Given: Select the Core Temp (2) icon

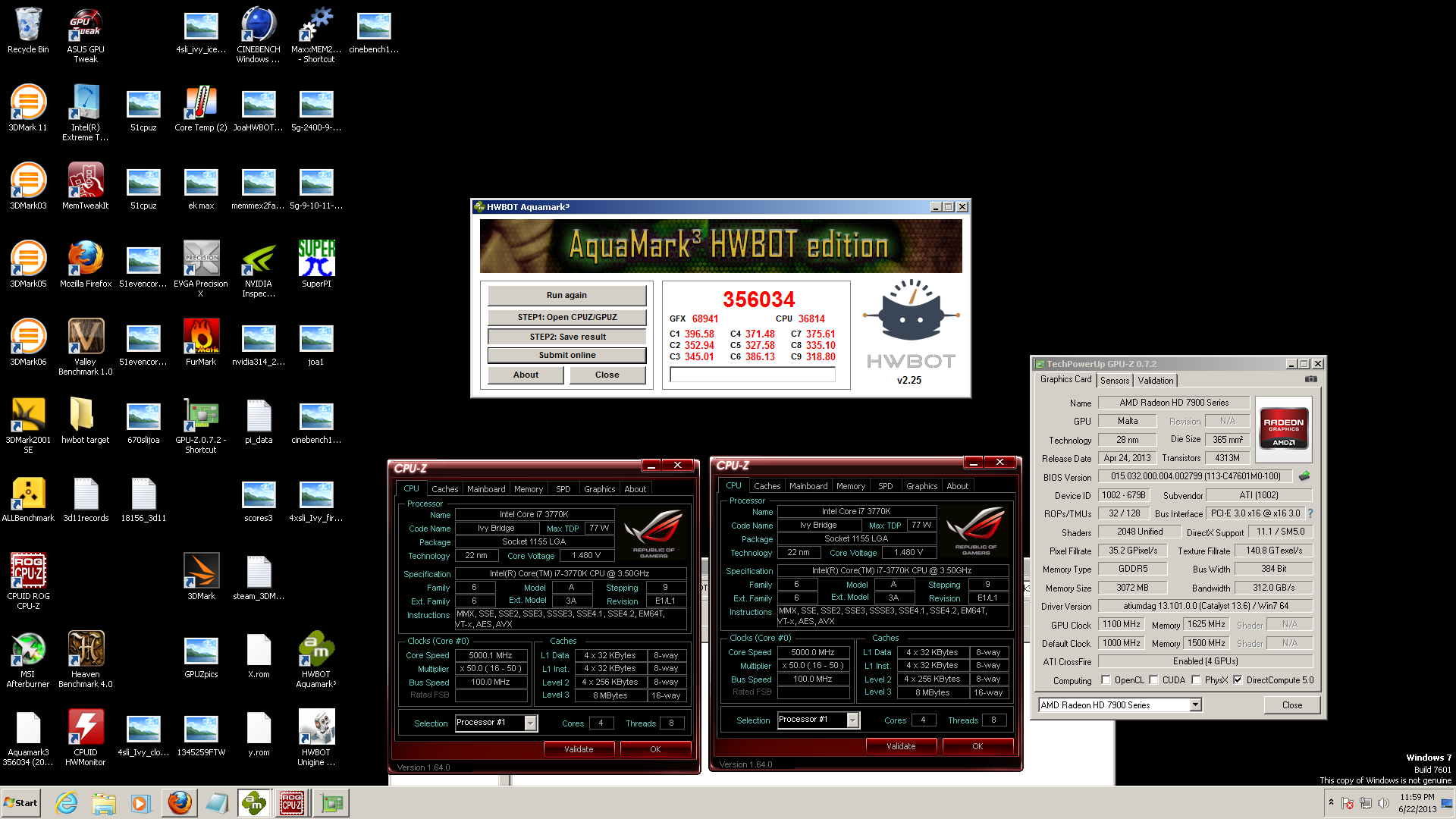Looking at the screenshot, I should [201, 108].
